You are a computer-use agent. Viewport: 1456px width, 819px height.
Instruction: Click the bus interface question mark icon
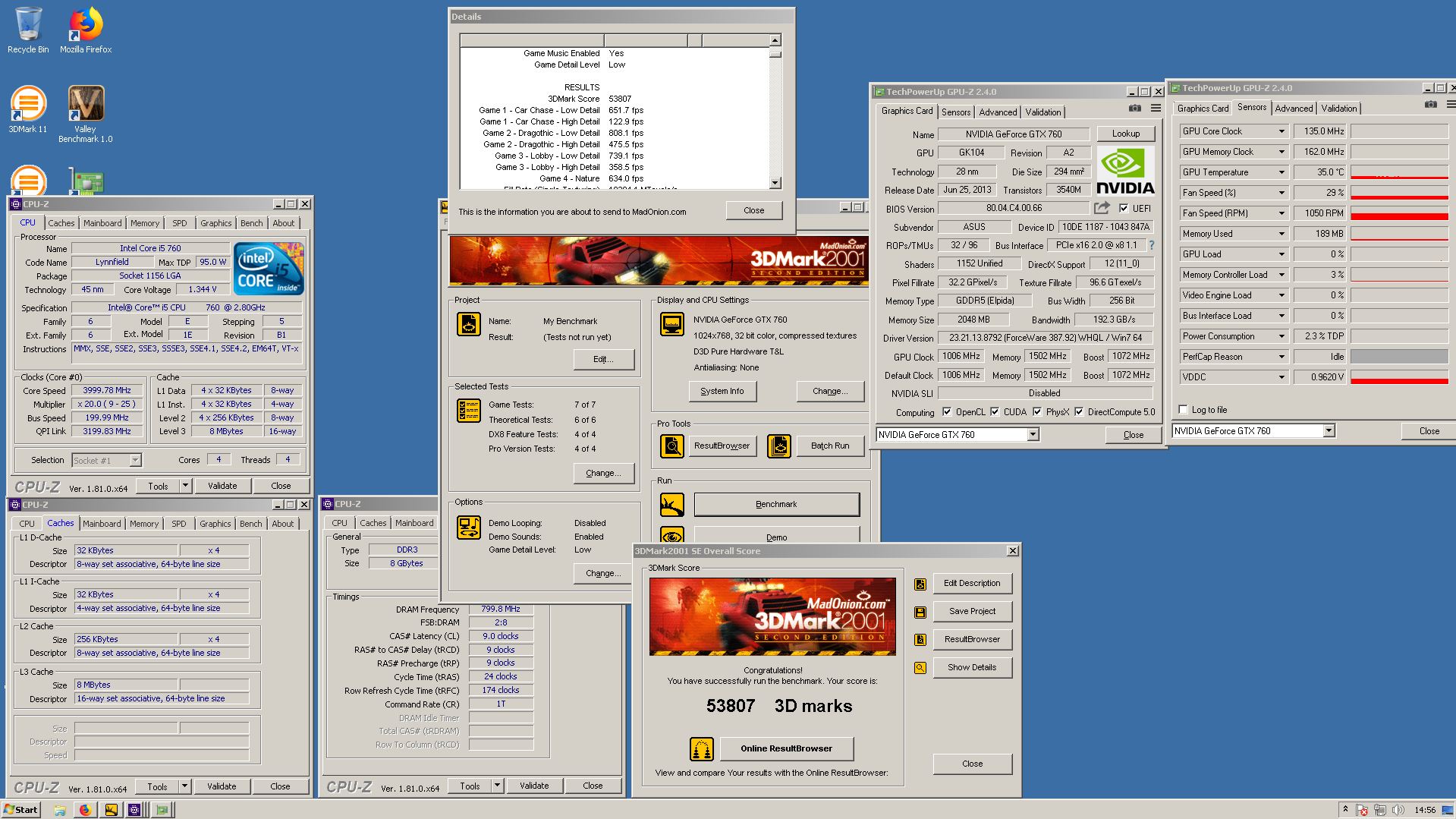pyautogui.click(x=1151, y=245)
